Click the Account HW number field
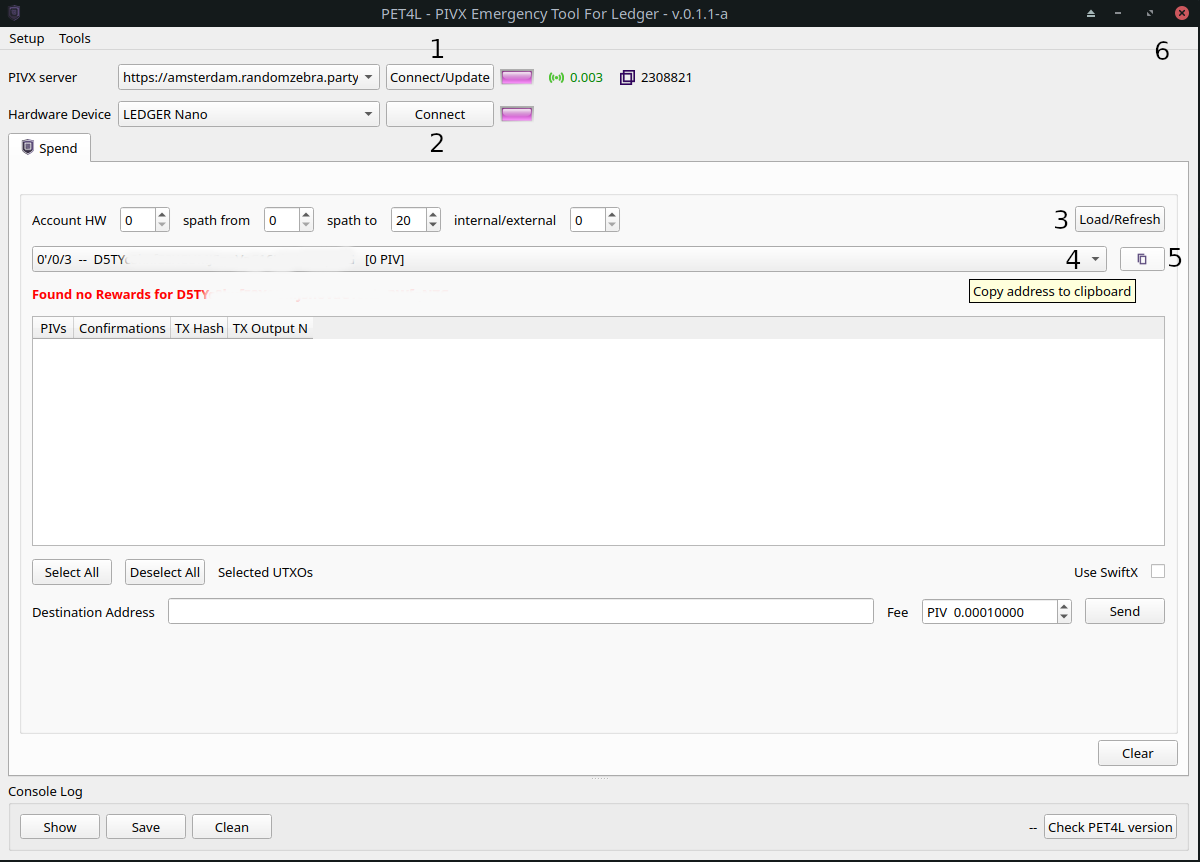 coord(137,220)
